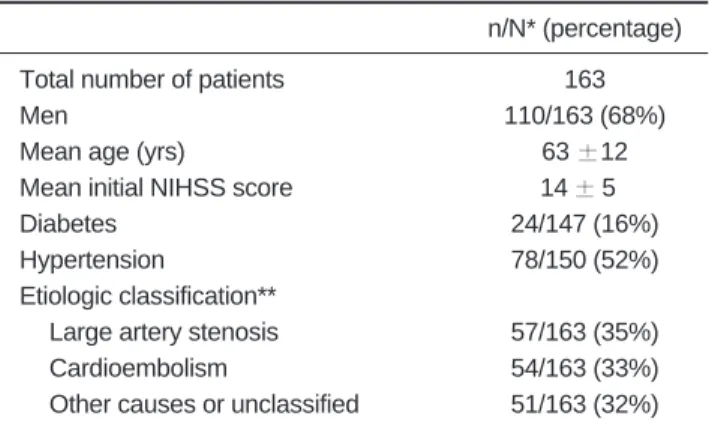Select the Total number of patients label
This screenshot has height=425, width=709.
(x=152, y=80)
